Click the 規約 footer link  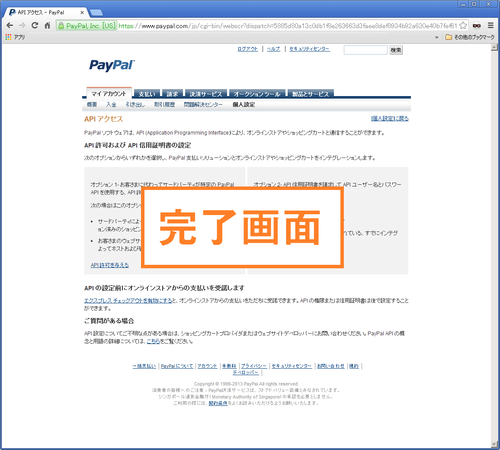pyautogui.click(x=354, y=366)
